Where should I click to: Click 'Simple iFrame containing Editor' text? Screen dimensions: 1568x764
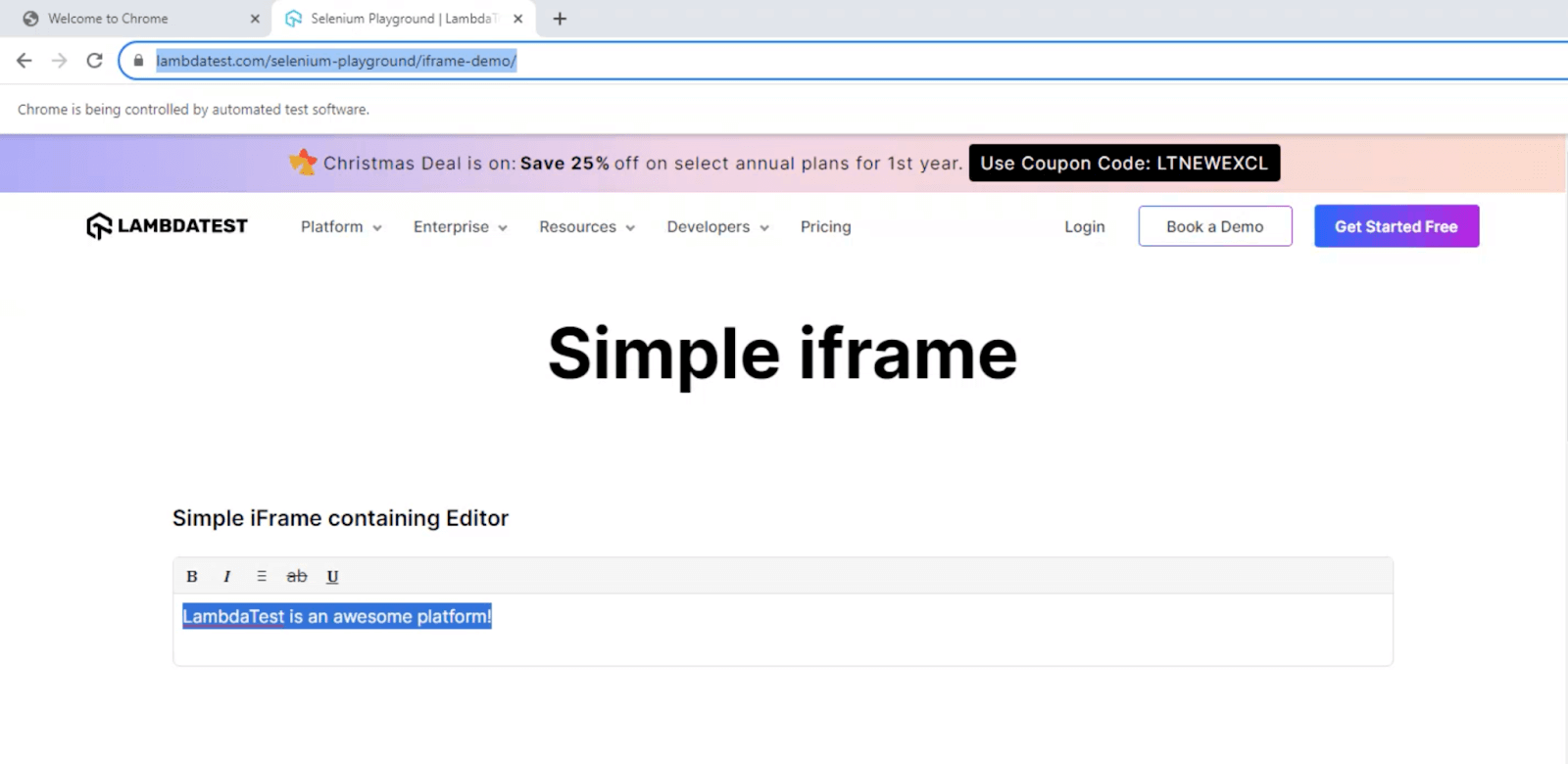tap(341, 518)
